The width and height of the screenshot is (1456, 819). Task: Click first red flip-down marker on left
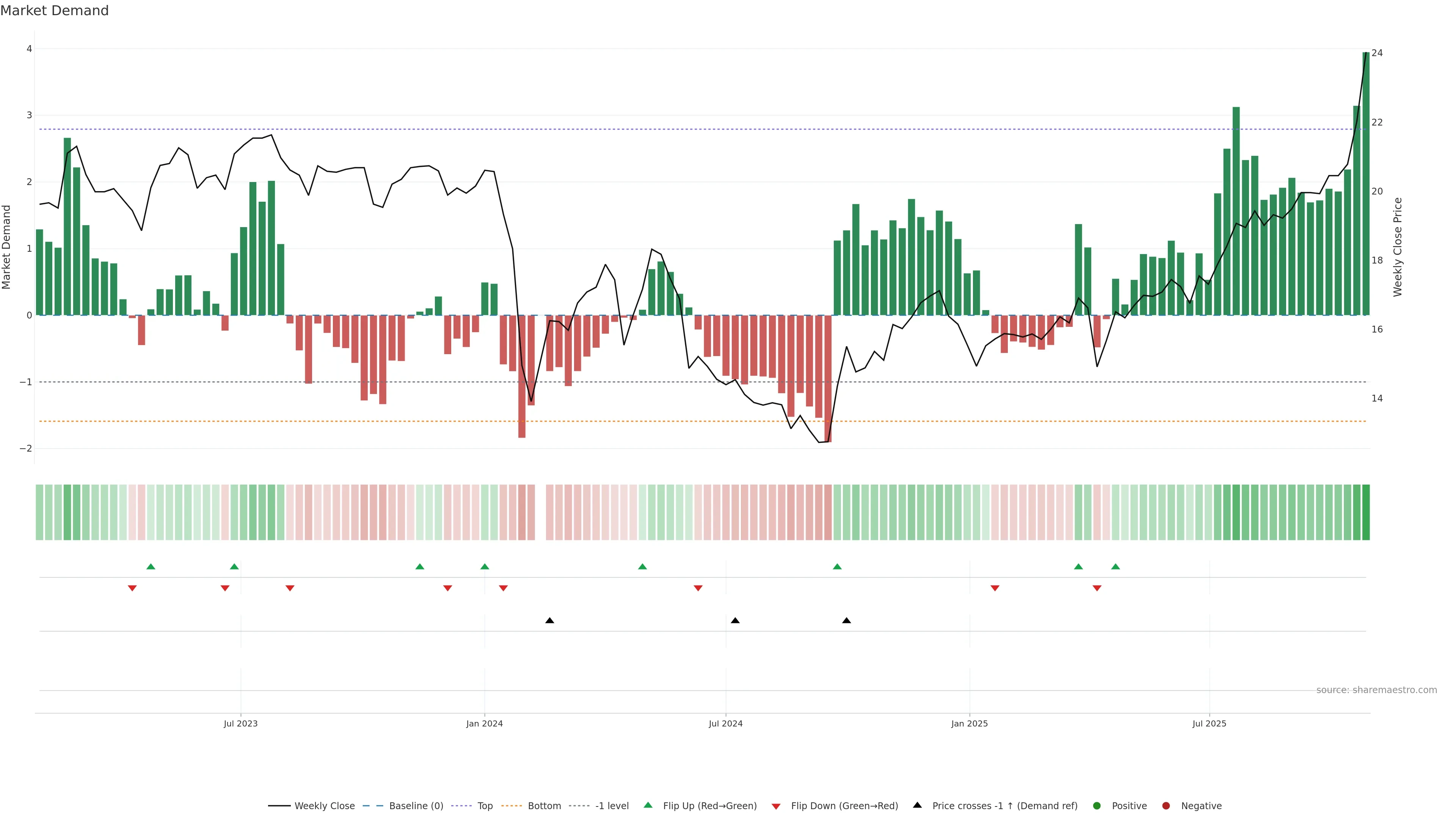tap(132, 588)
